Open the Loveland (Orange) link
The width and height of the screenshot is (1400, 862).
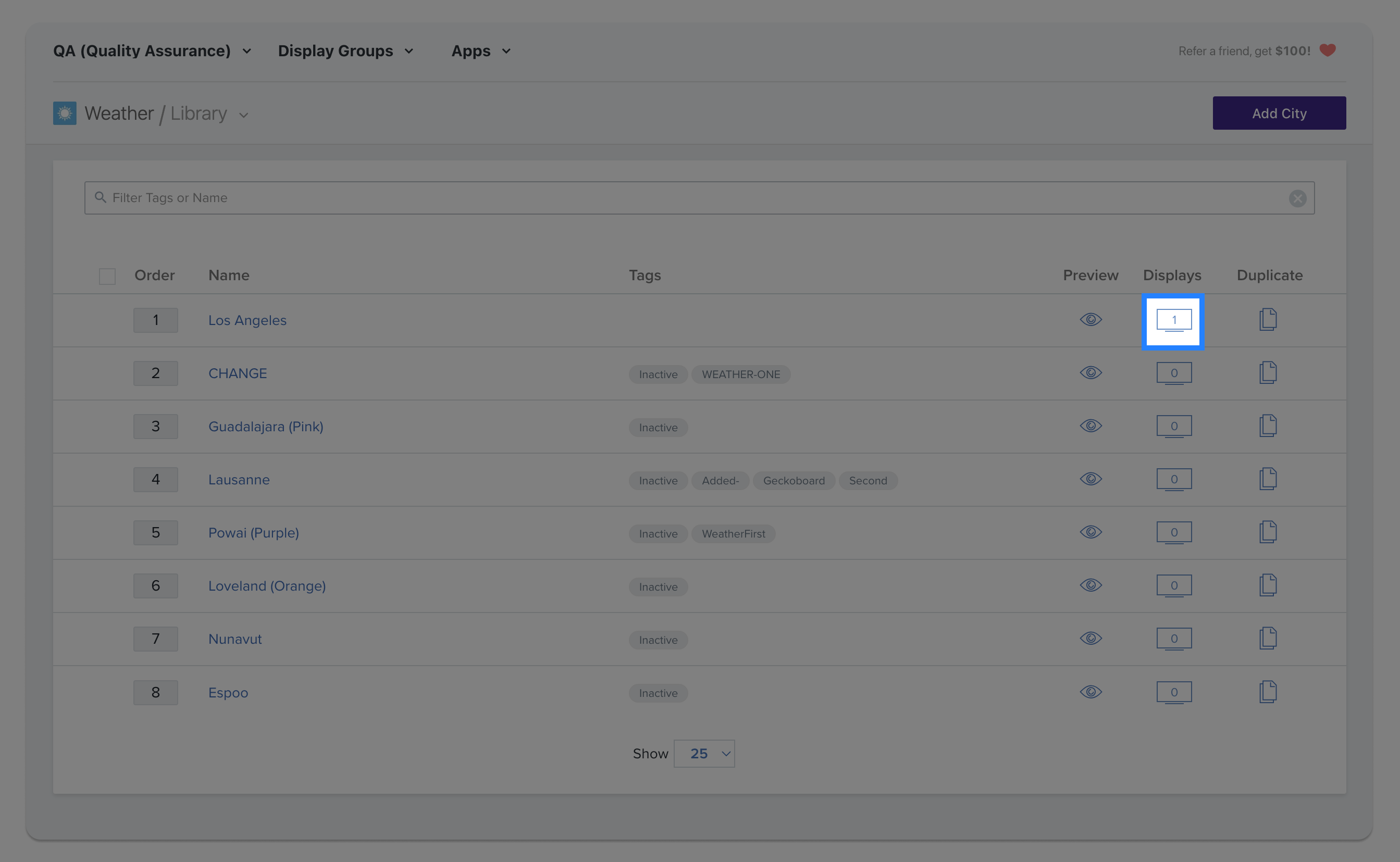267,585
